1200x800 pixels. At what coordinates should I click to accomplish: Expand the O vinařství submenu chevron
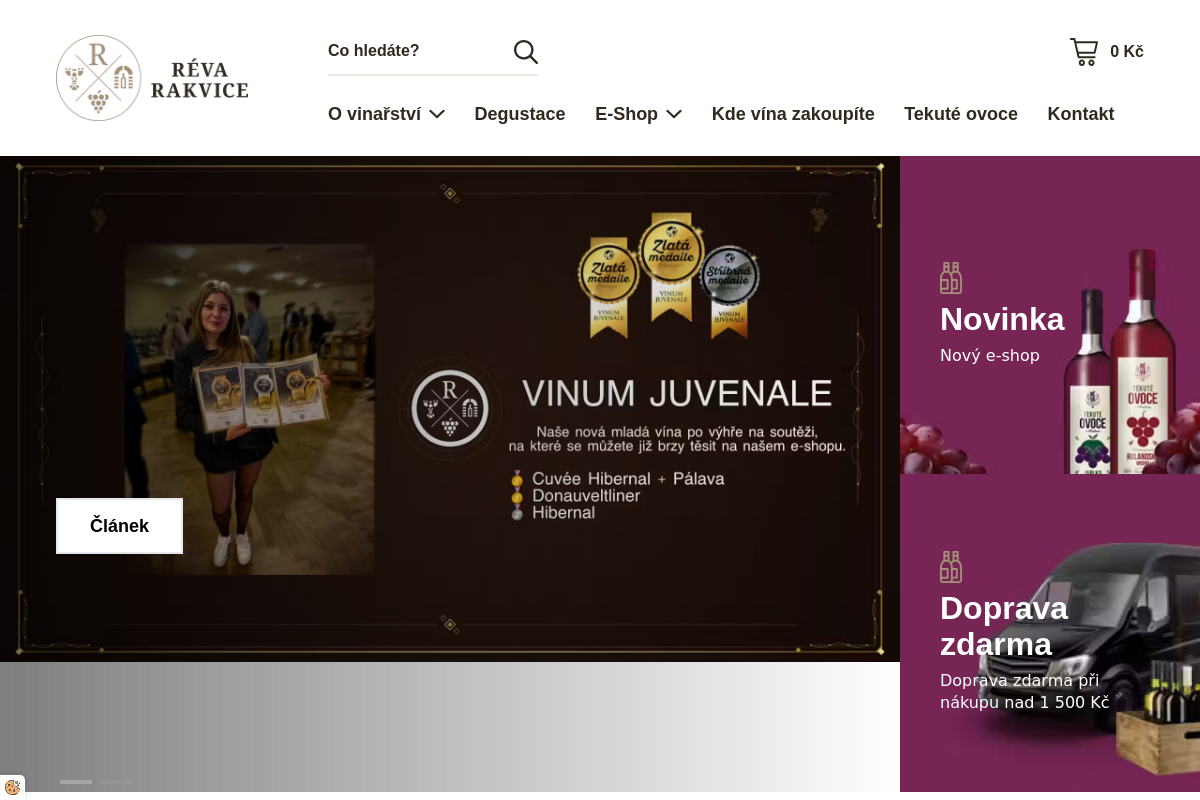pos(437,115)
